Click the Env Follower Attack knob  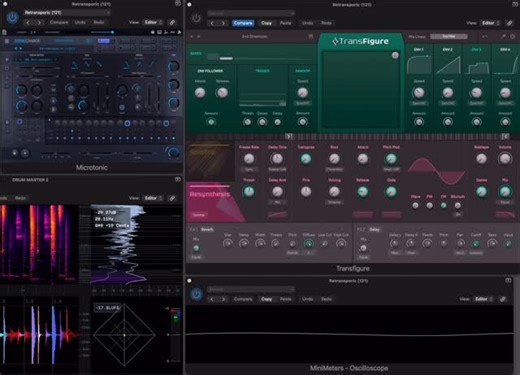[200, 93]
